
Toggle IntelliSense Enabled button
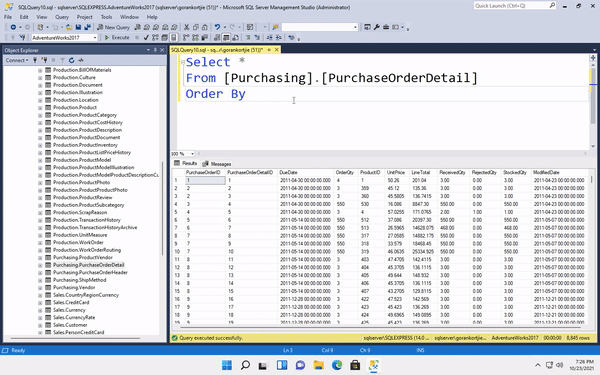pos(173,38)
